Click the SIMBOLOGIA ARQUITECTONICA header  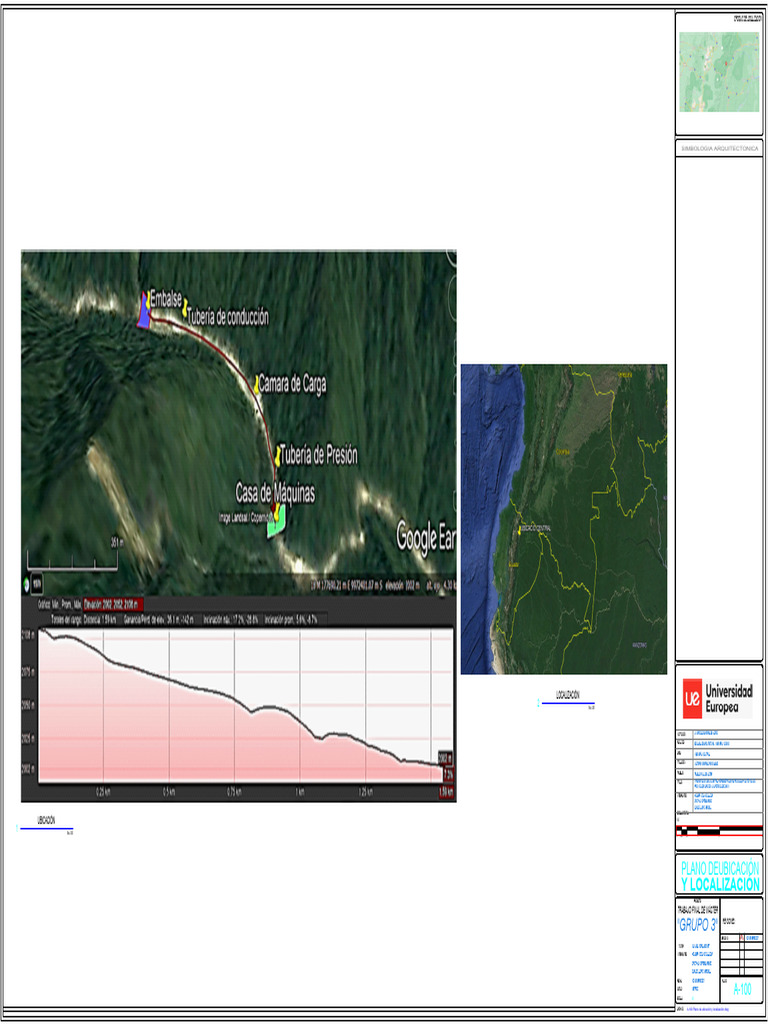[x=719, y=148]
